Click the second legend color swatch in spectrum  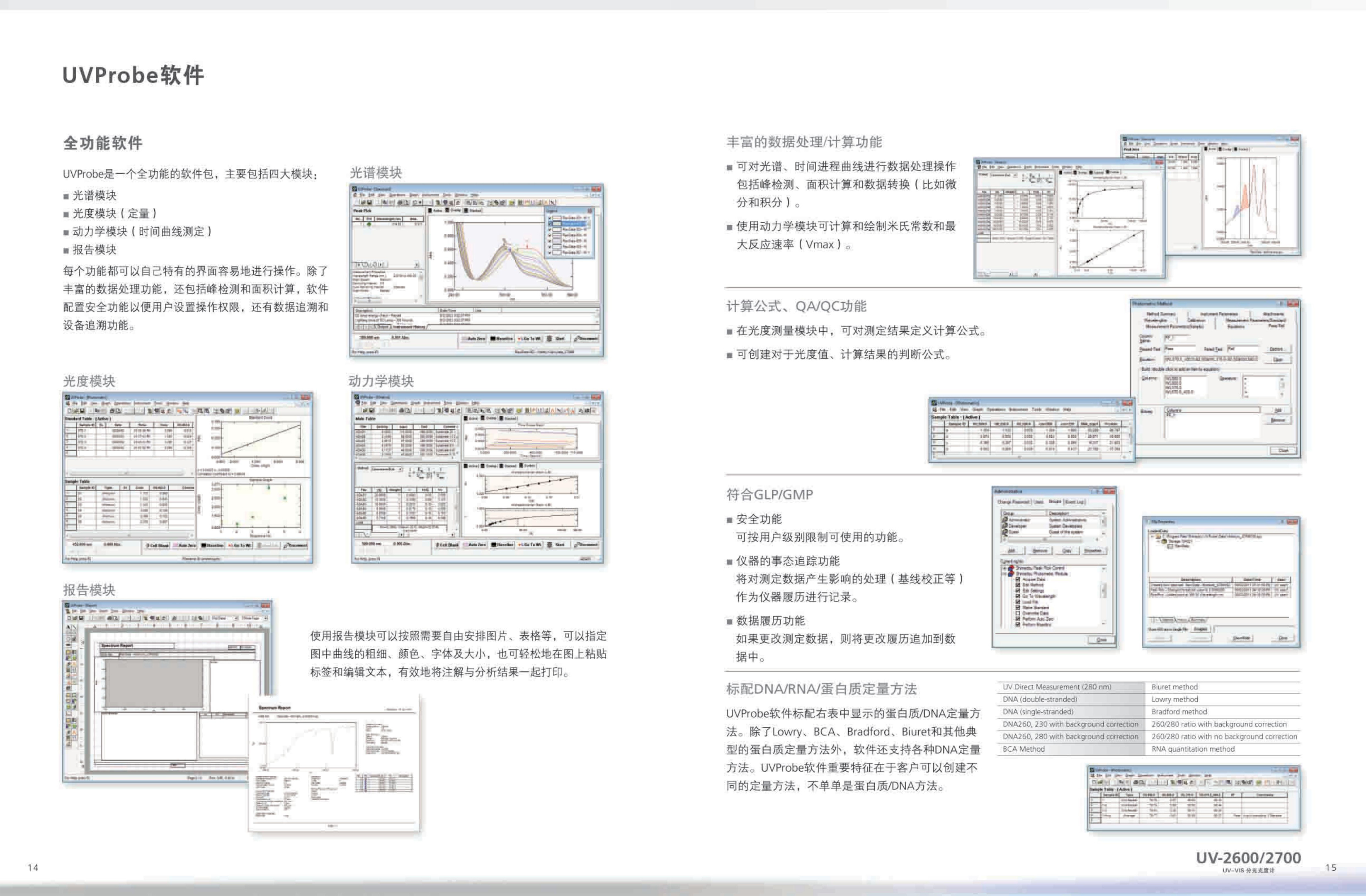click(557, 224)
